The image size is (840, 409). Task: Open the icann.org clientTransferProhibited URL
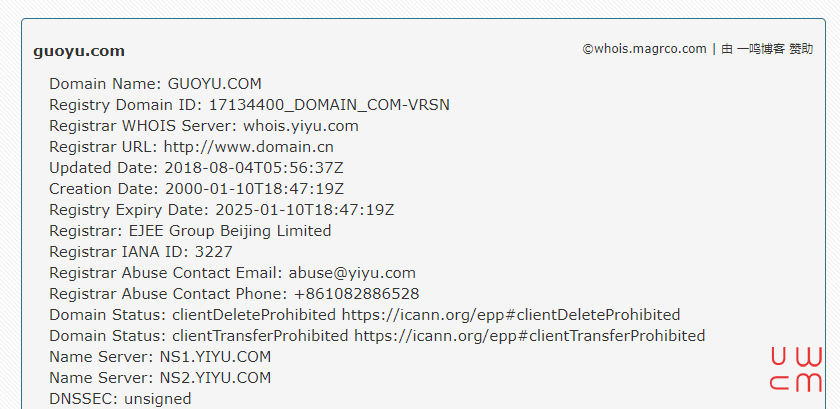tap(529, 336)
